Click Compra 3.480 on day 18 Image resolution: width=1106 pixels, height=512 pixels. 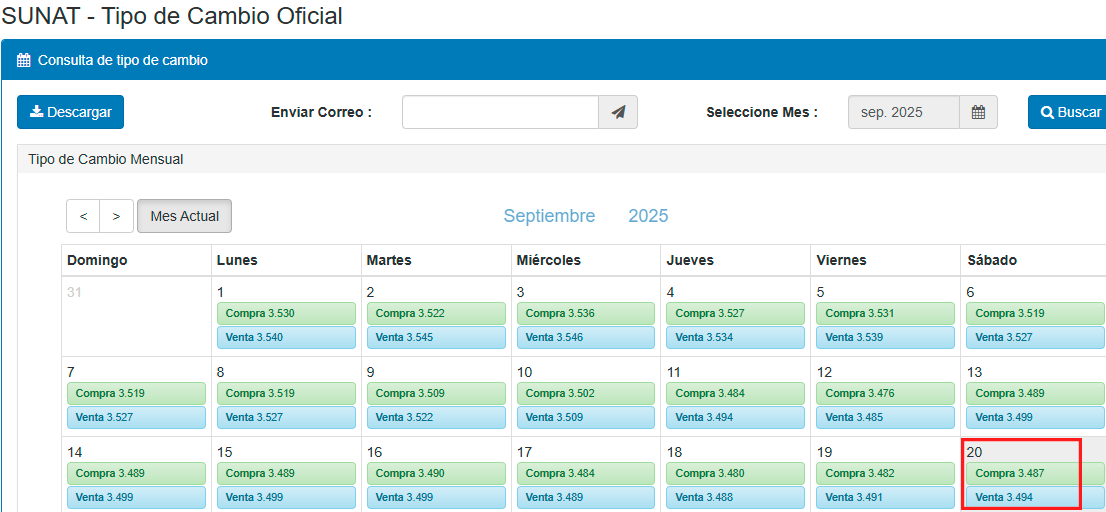pyautogui.click(x=736, y=474)
